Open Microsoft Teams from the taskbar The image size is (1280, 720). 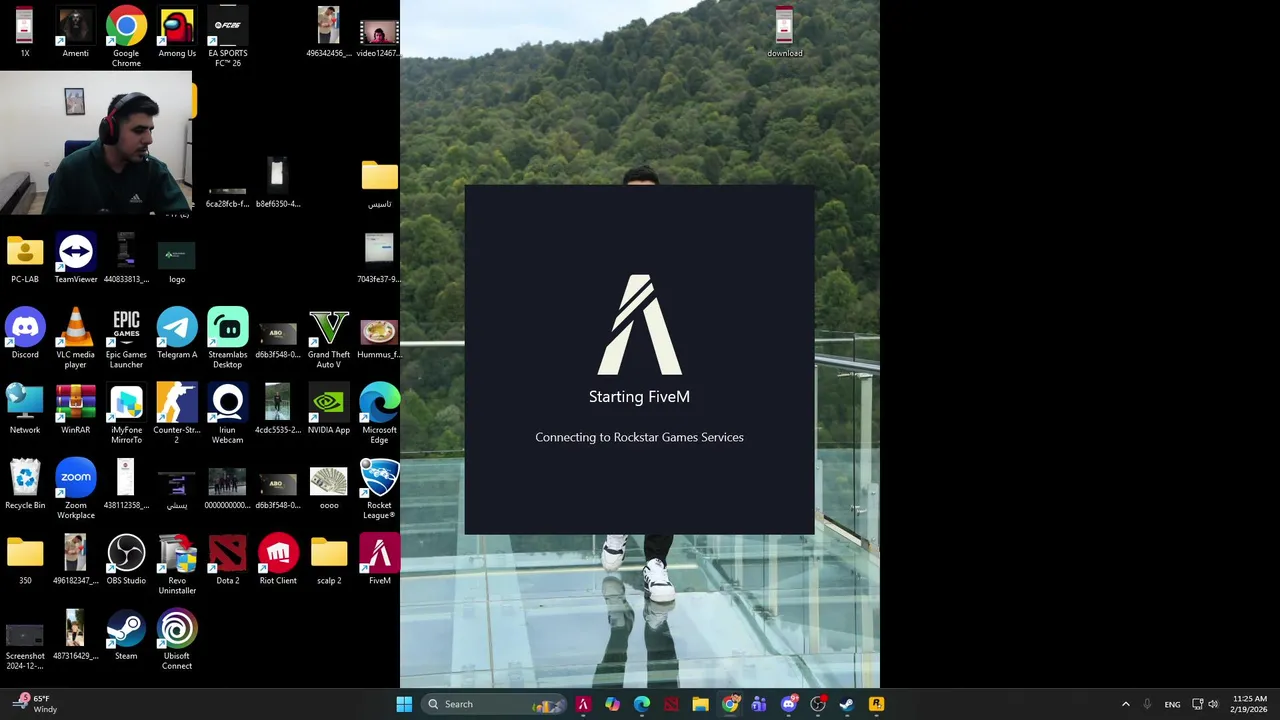click(759, 704)
